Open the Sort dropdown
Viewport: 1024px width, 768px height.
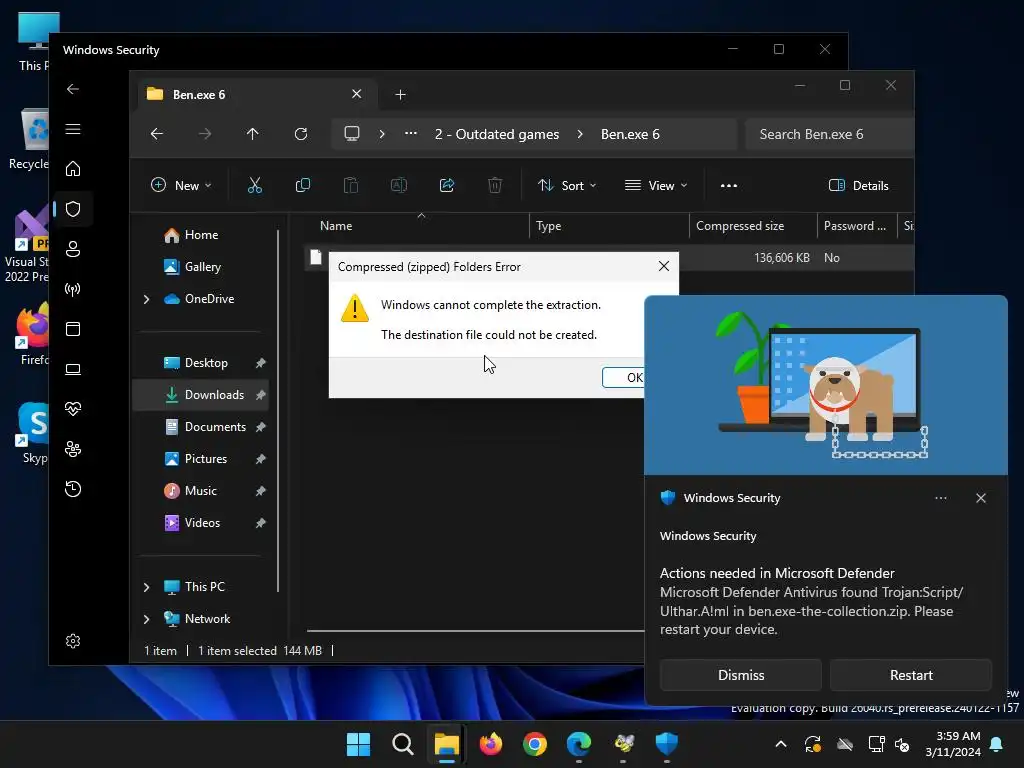pyautogui.click(x=567, y=185)
